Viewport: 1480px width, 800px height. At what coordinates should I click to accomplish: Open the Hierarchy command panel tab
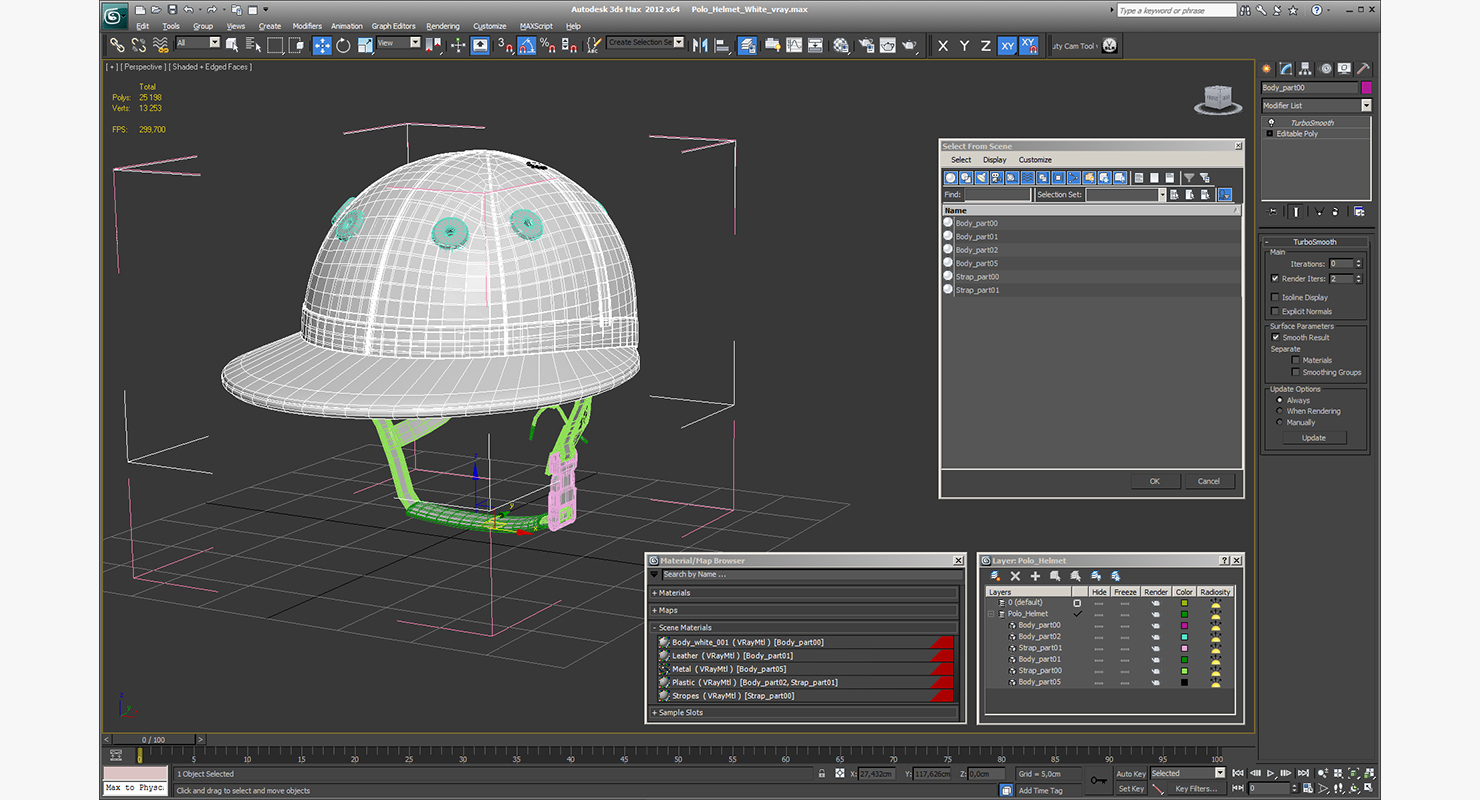(1306, 69)
